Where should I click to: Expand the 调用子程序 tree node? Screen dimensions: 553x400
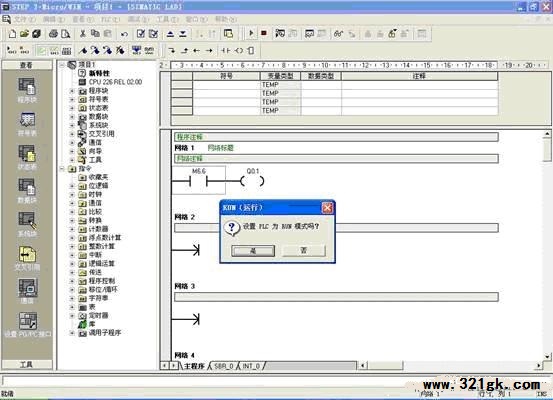tap(72, 333)
